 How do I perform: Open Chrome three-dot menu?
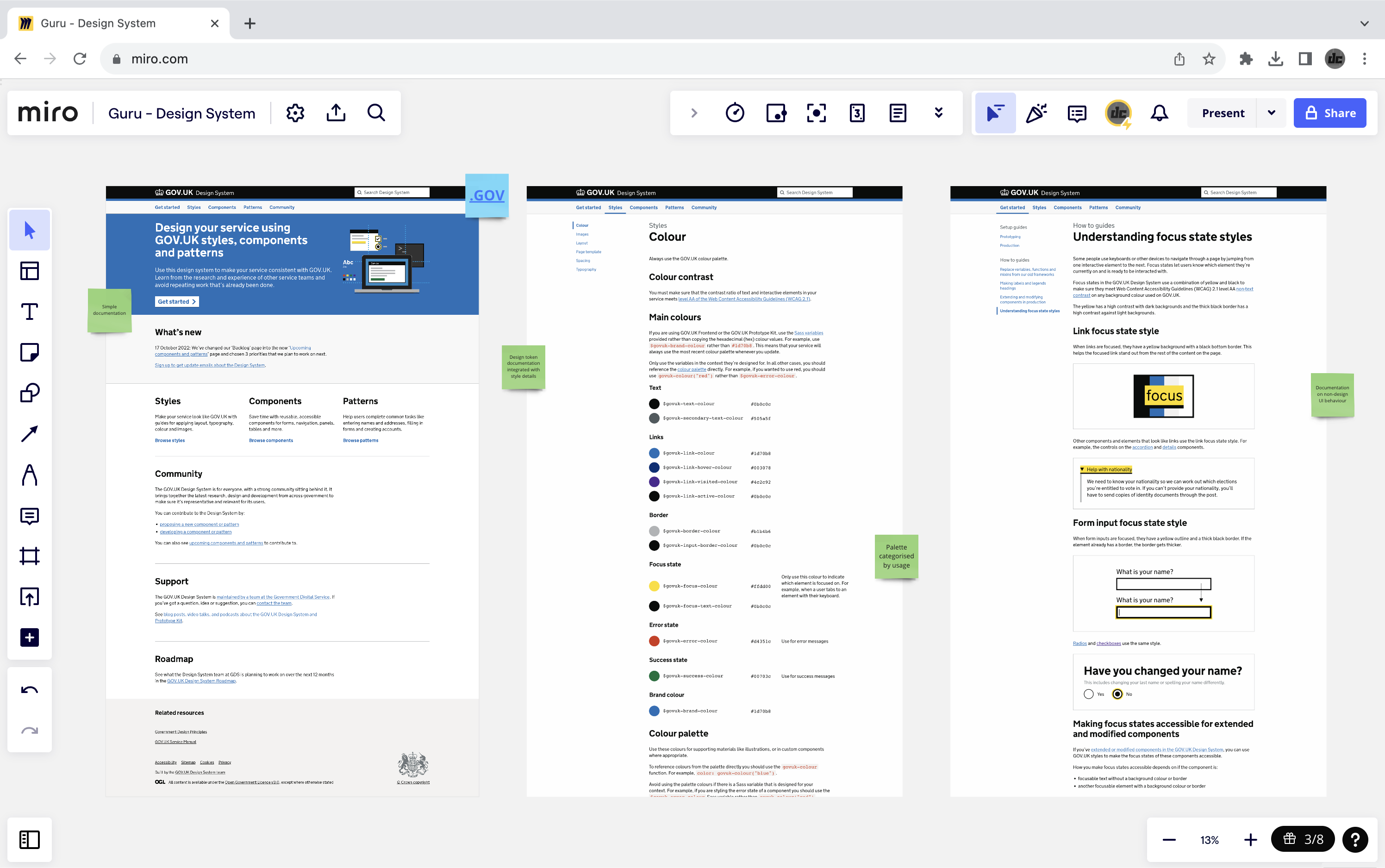click(1365, 59)
